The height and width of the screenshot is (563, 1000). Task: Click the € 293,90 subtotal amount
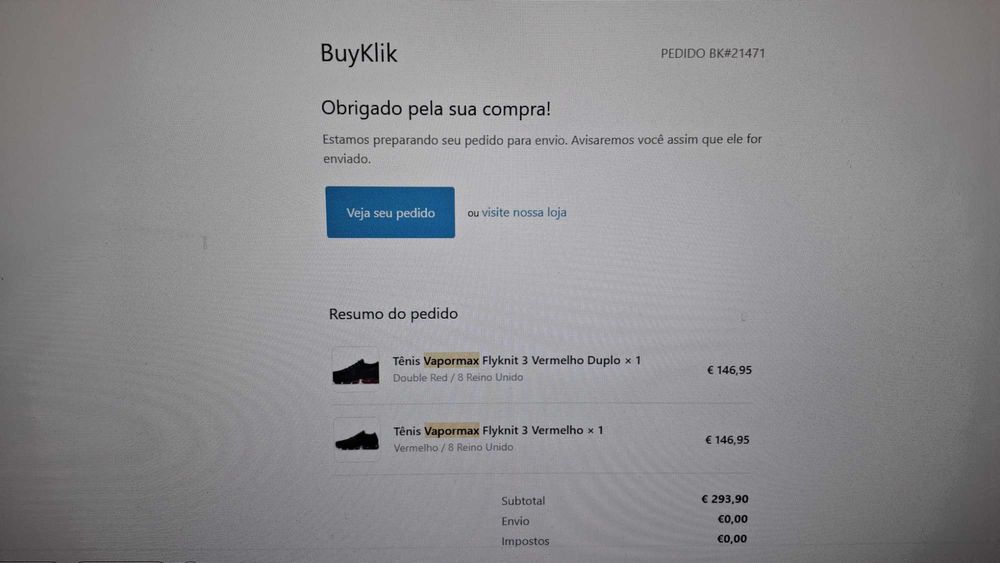click(725, 499)
